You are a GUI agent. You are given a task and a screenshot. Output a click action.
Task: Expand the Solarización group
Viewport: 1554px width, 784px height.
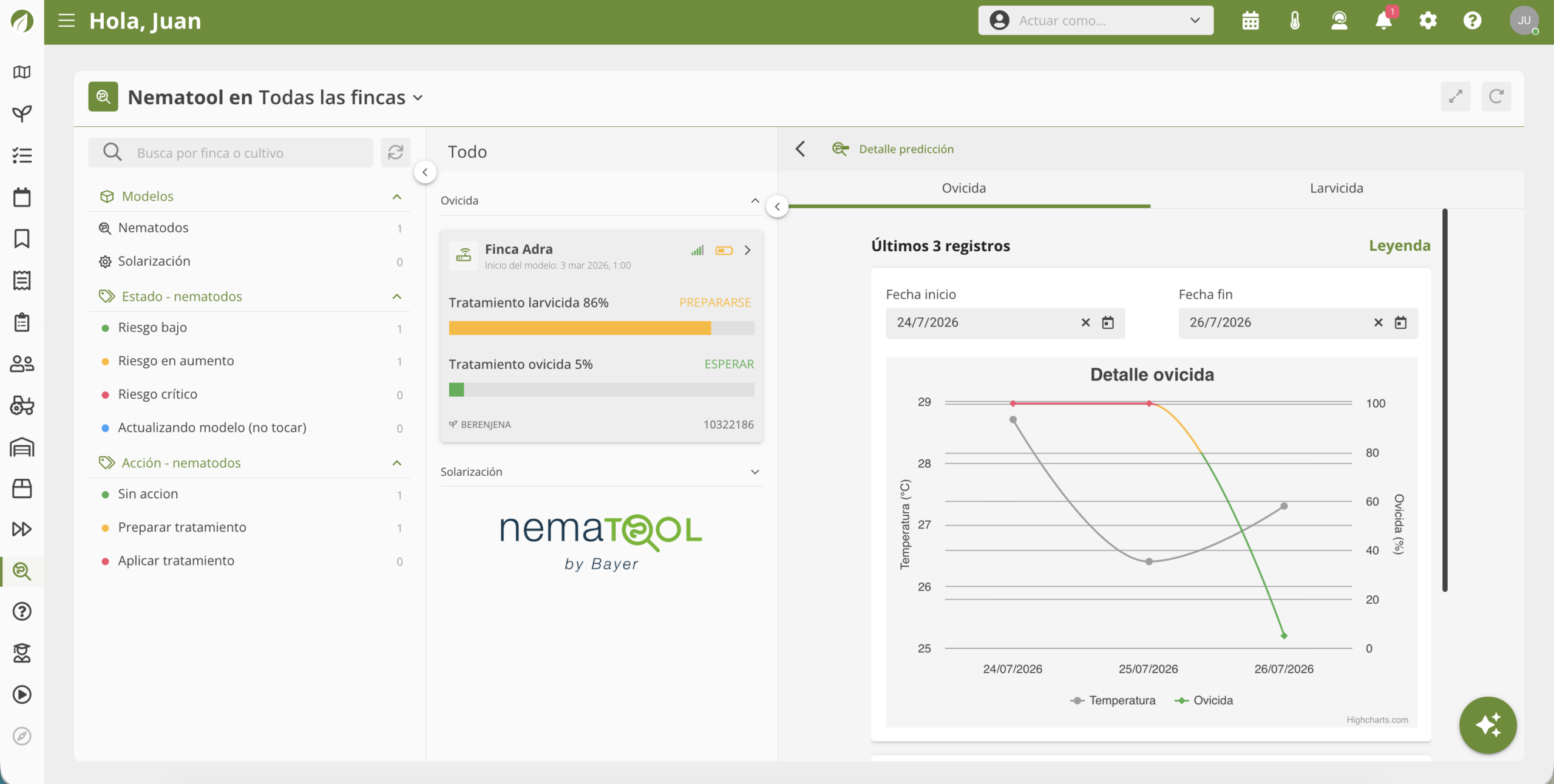click(755, 471)
